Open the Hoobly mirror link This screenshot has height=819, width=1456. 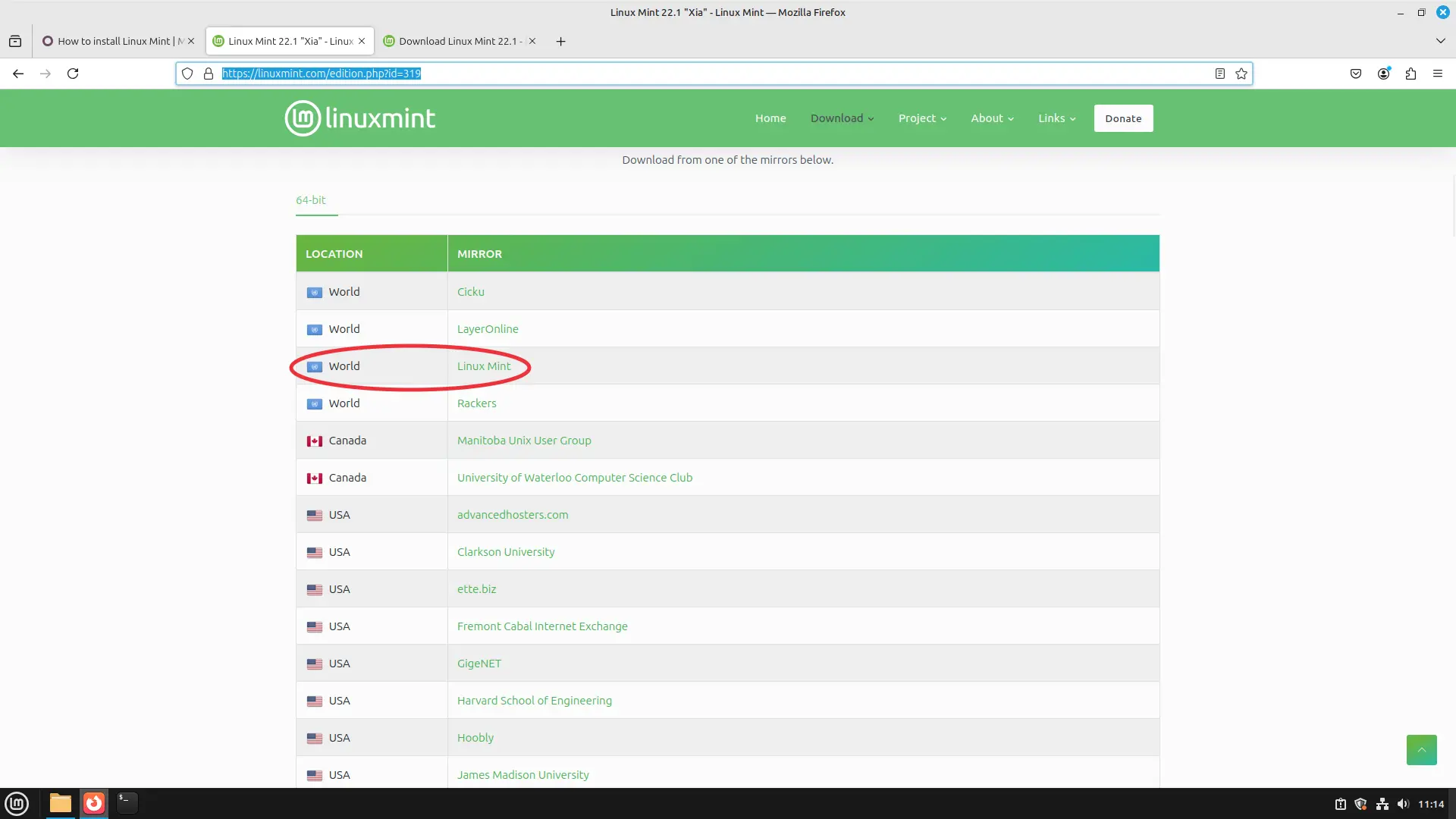475,738
